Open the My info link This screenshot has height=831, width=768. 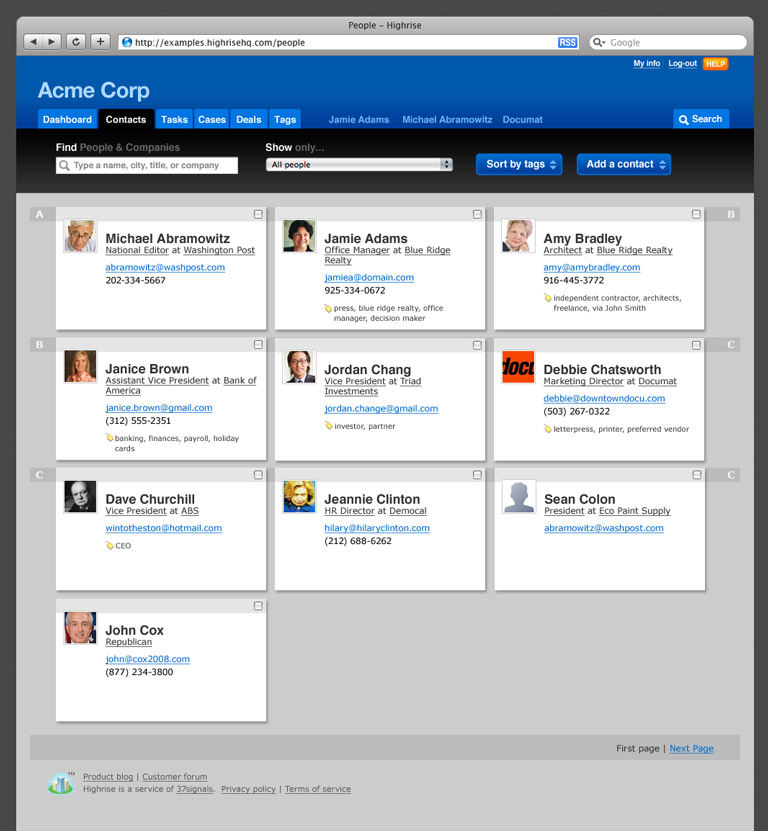647,63
